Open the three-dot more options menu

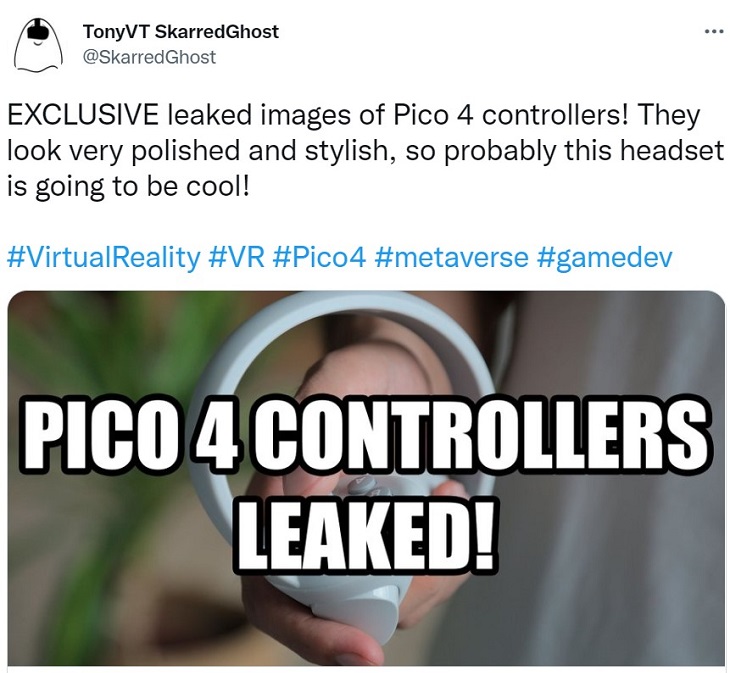point(715,32)
